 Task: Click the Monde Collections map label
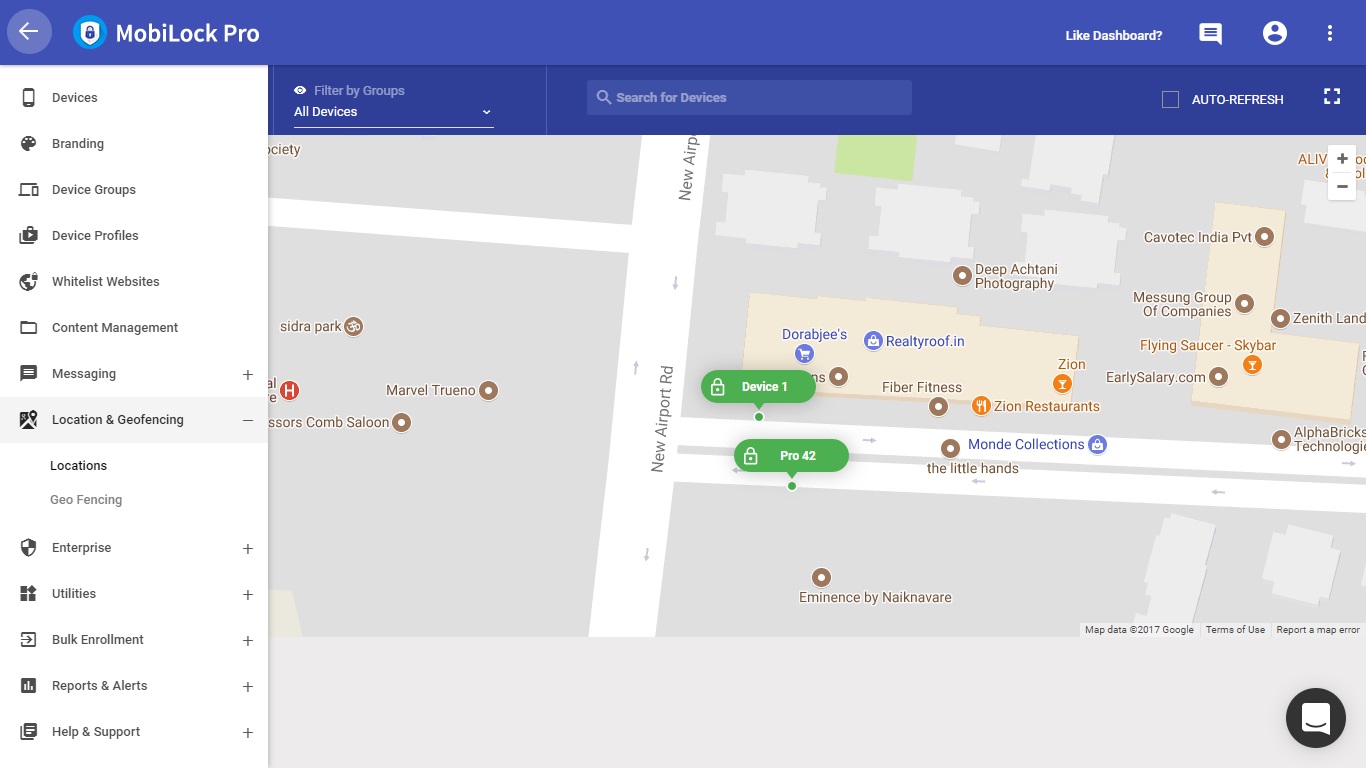point(1026,444)
